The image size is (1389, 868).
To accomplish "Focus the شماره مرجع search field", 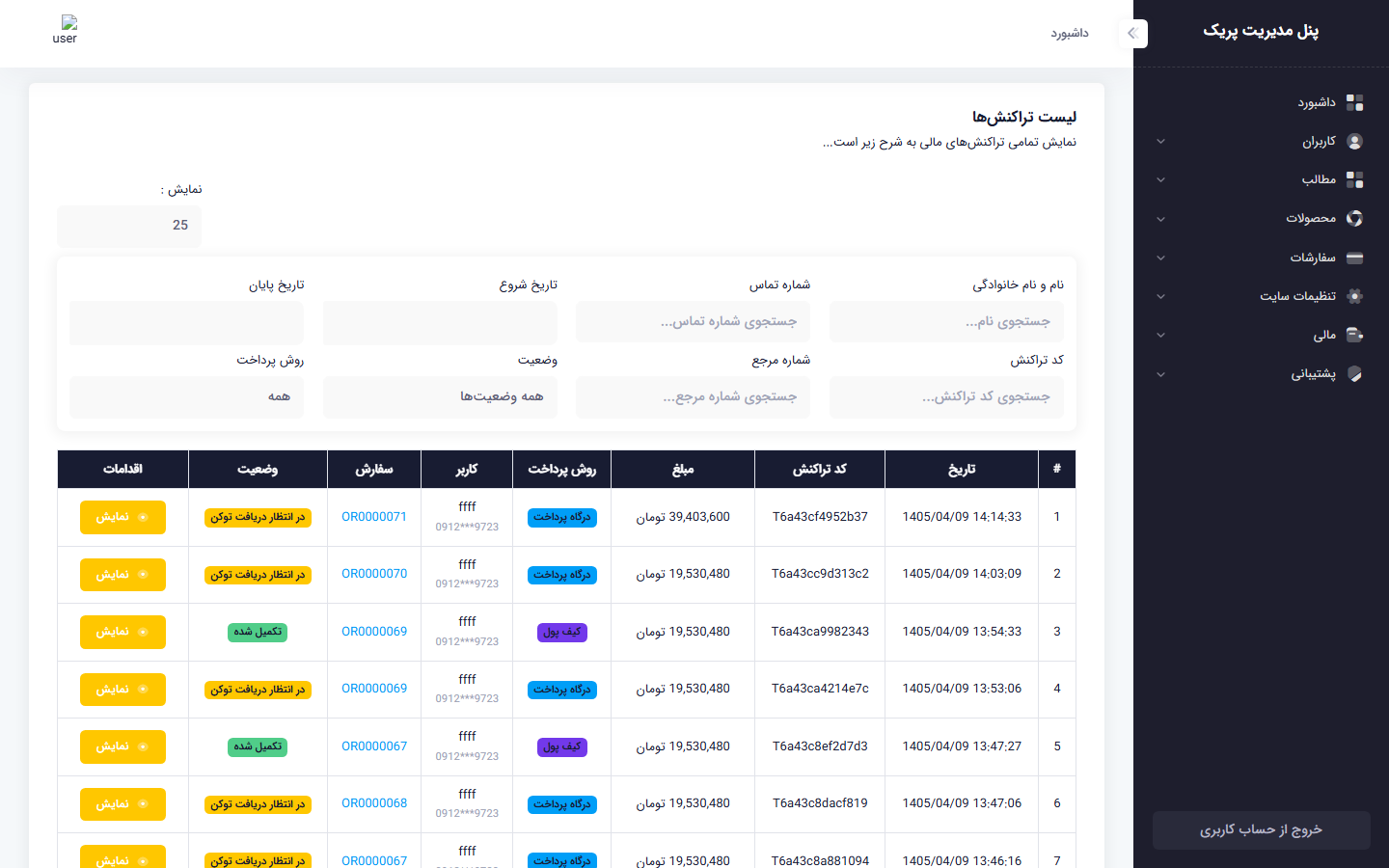I will pyautogui.click(x=693, y=396).
